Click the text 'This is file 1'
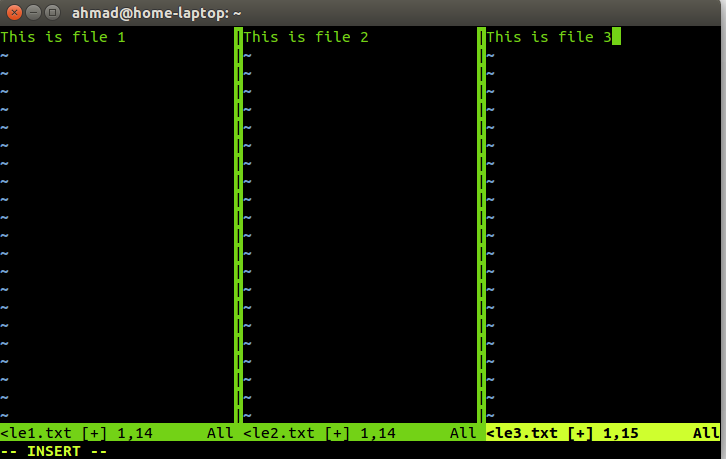 tap(63, 37)
